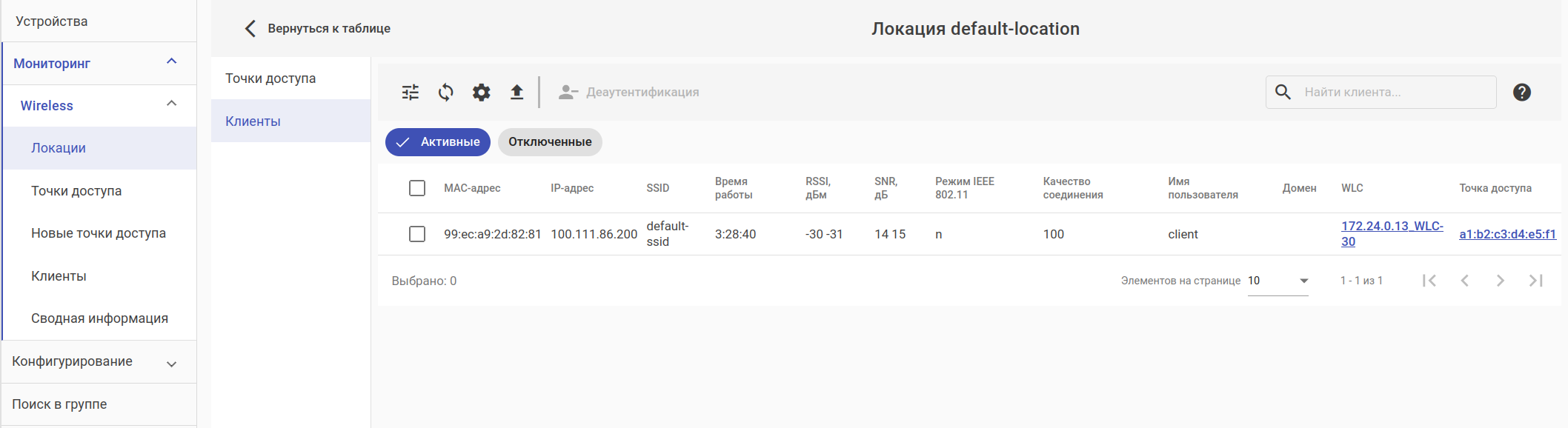Click the back arrow icon
The height and width of the screenshot is (428, 1568).
(x=250, y=28)
